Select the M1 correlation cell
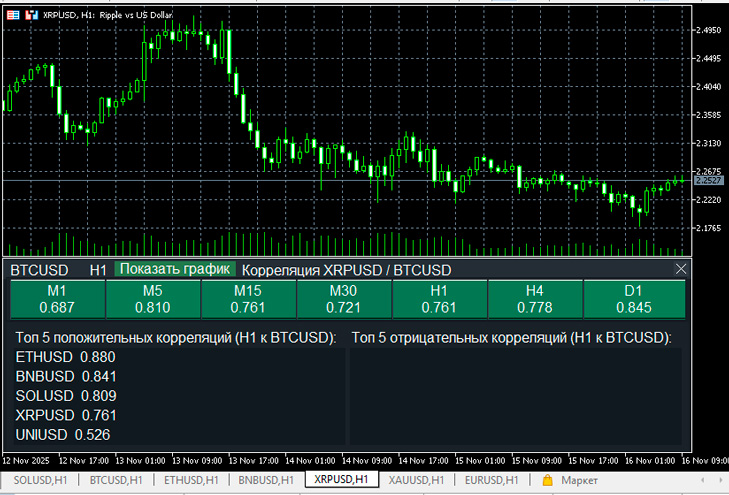The width and height of the screenshot is (729, 495). coord(56,299)
